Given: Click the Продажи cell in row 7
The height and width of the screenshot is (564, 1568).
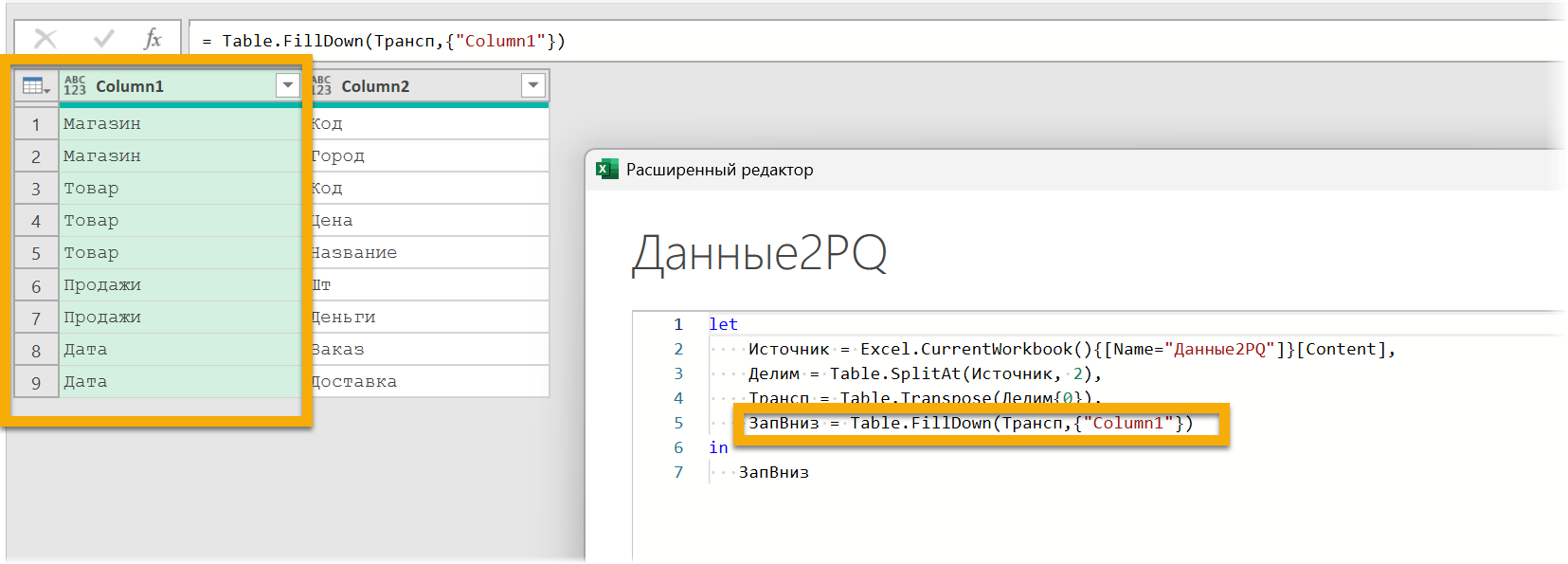Looking at the screenshot, I should 180,318.
